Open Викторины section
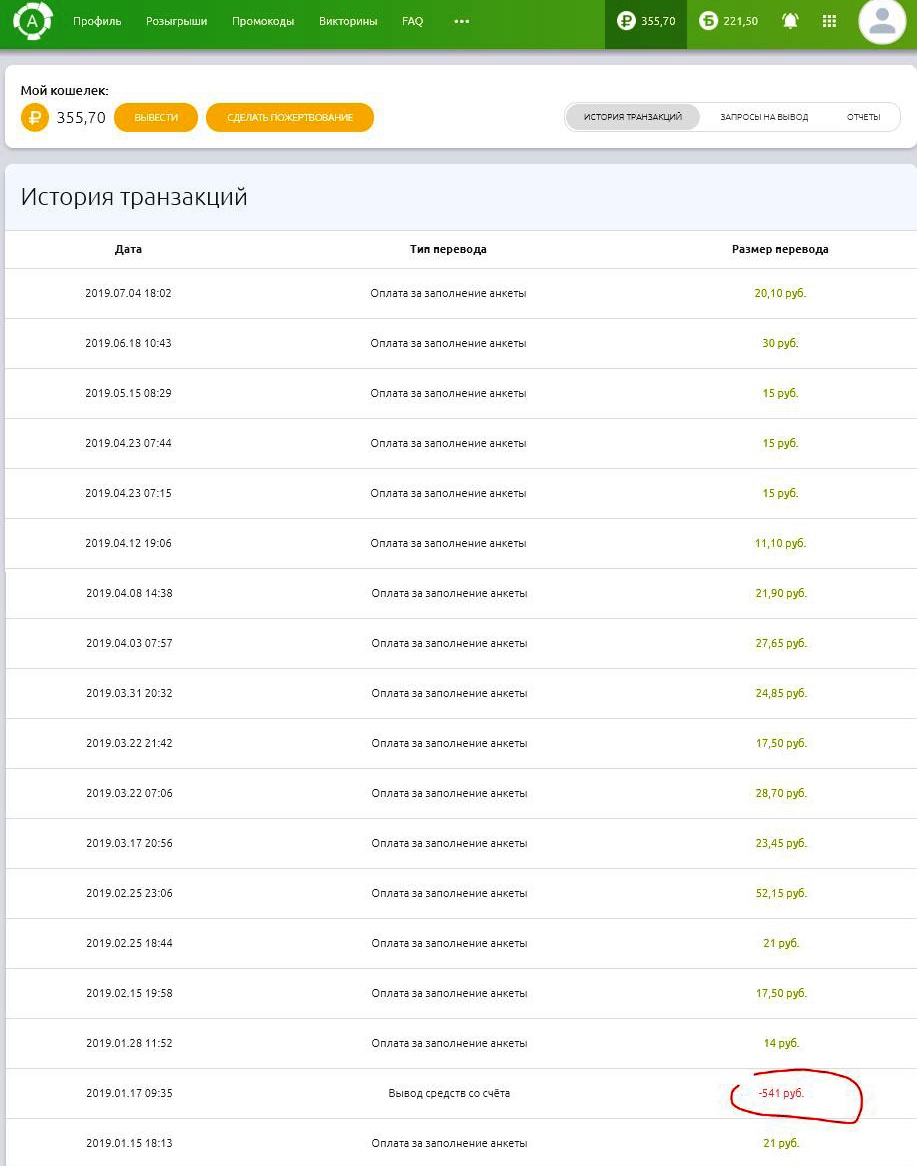Image resolution: width=917 pixels, height=1166 pixels. click(348, 21)
